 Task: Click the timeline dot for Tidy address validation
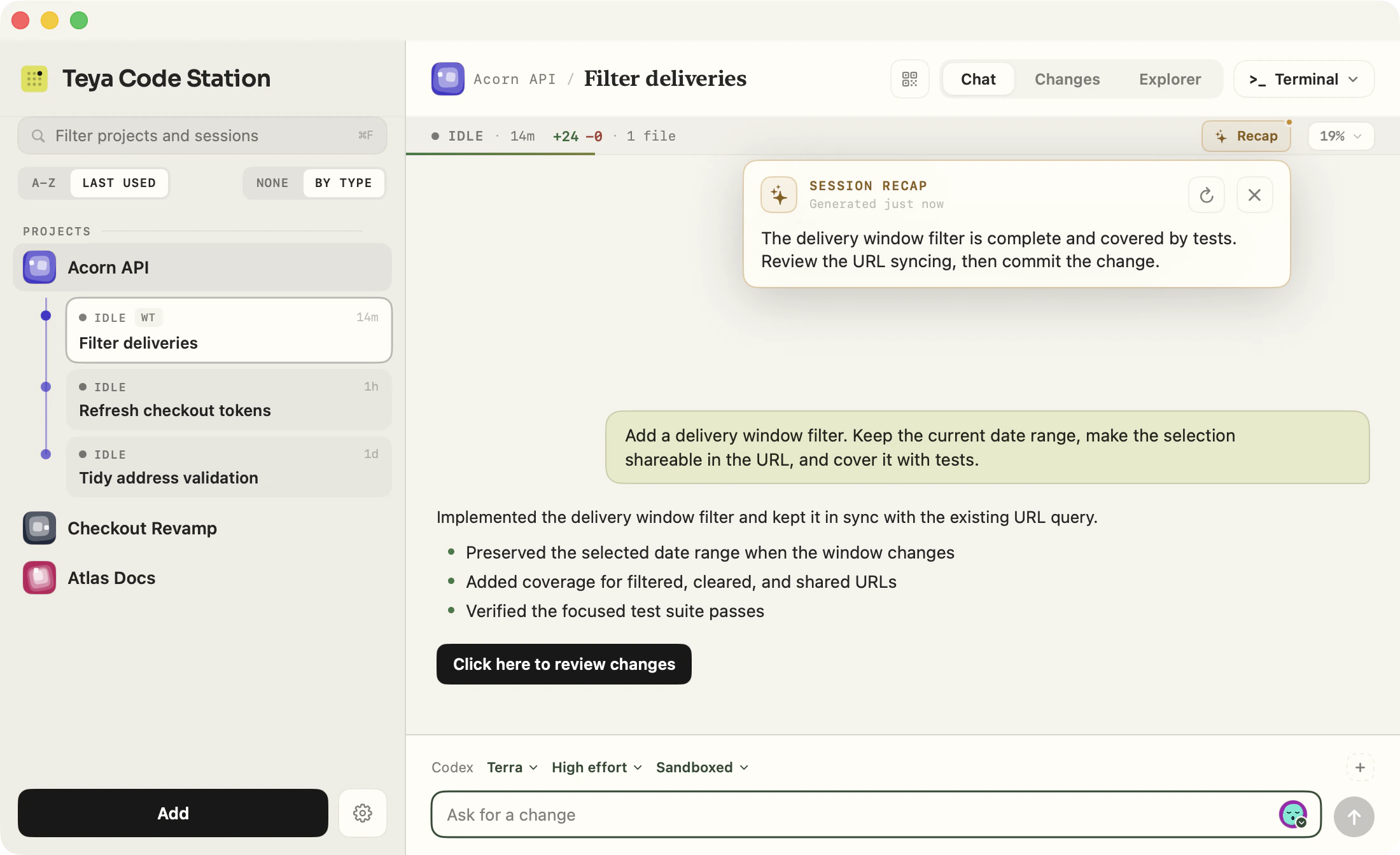[x=46, y=454]
